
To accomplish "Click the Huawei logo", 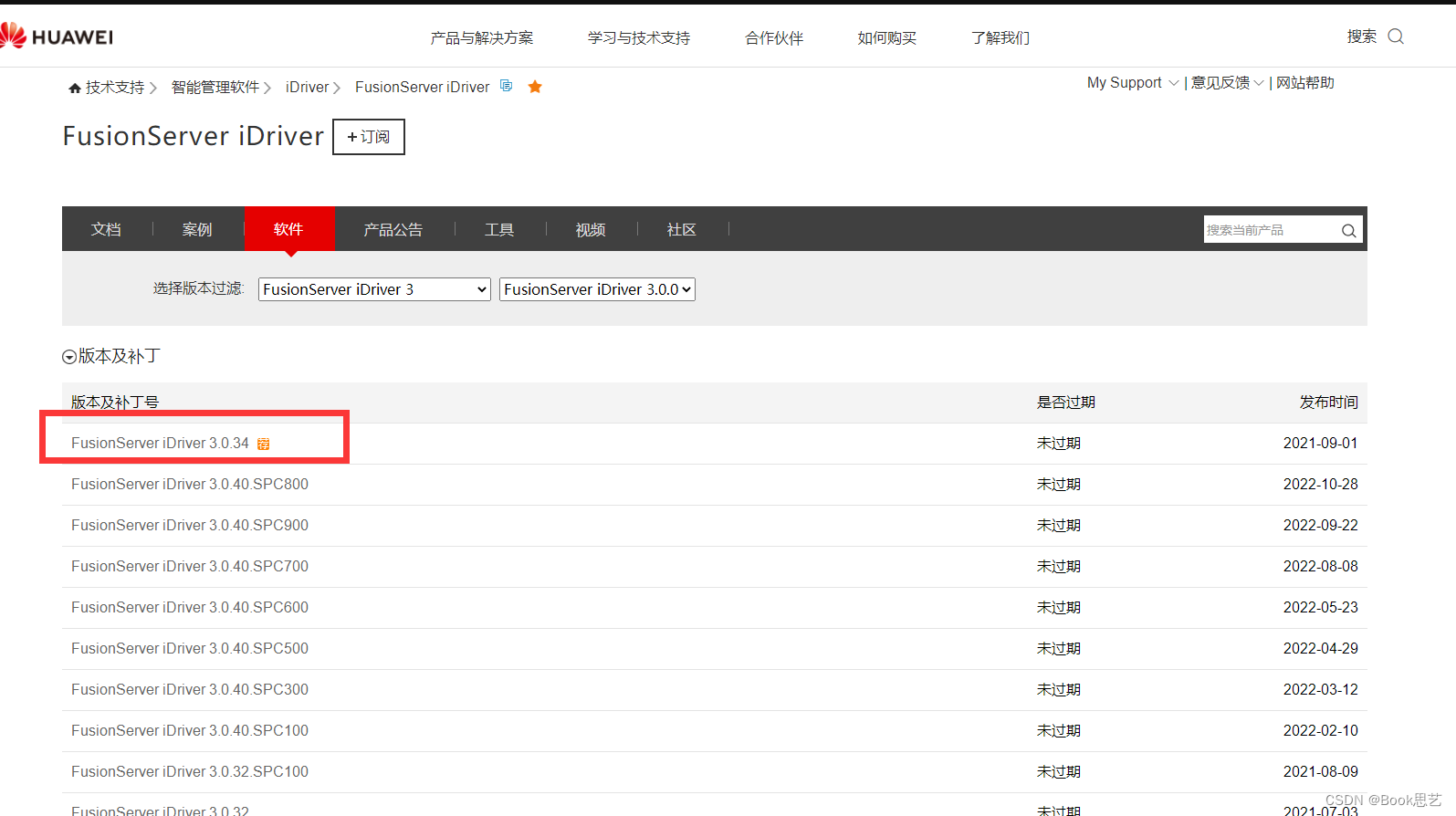I will click(57, 37).
